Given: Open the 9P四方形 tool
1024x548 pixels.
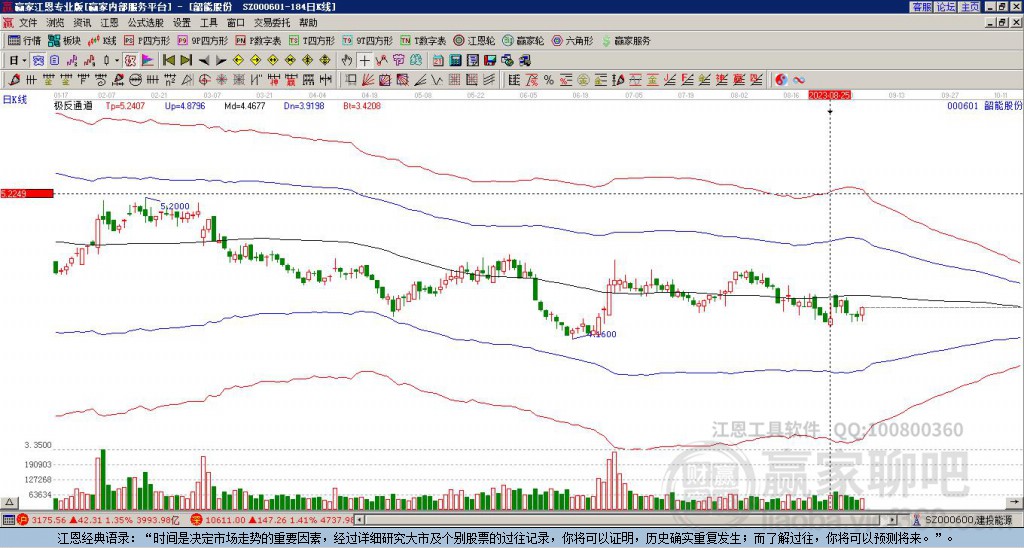Looking at the screenshot, I should click(x=203, y=40).
